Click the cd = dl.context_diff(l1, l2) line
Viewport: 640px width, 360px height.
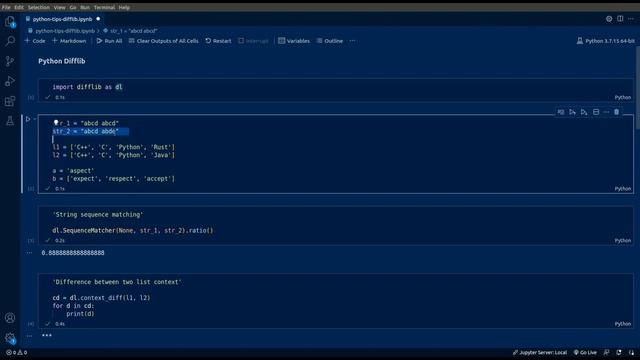pos(101,298)
